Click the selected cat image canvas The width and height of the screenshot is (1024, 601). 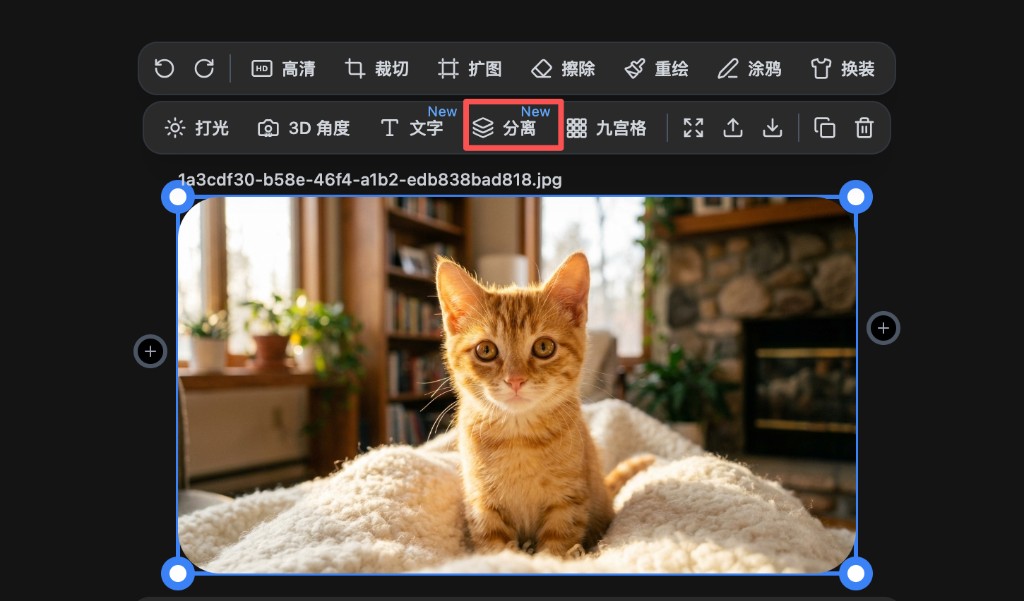point(516,385)
